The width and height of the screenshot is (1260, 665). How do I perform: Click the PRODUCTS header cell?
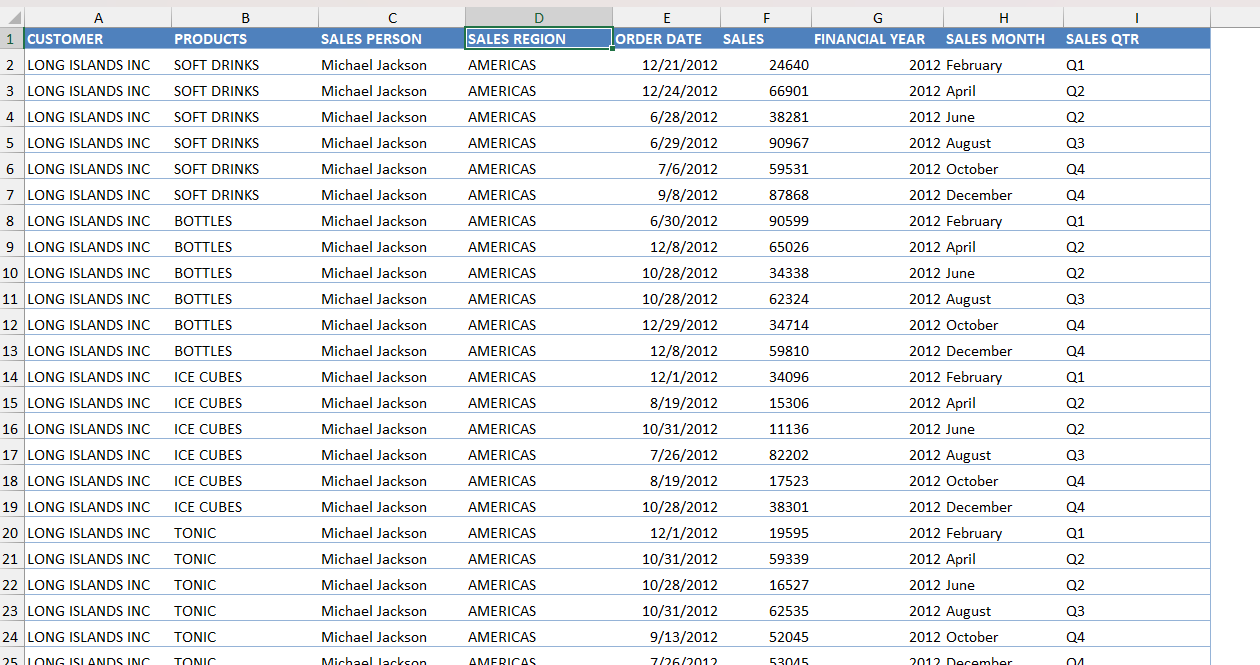(245, 39)
